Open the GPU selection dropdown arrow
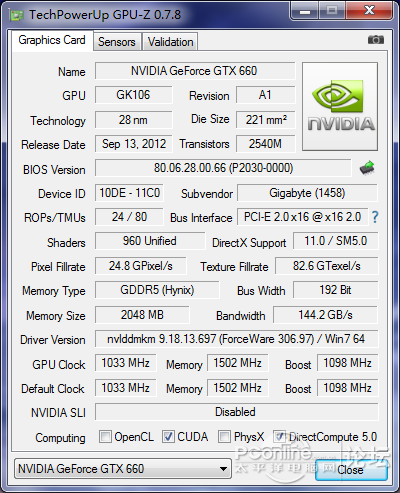 coord(224,469)
